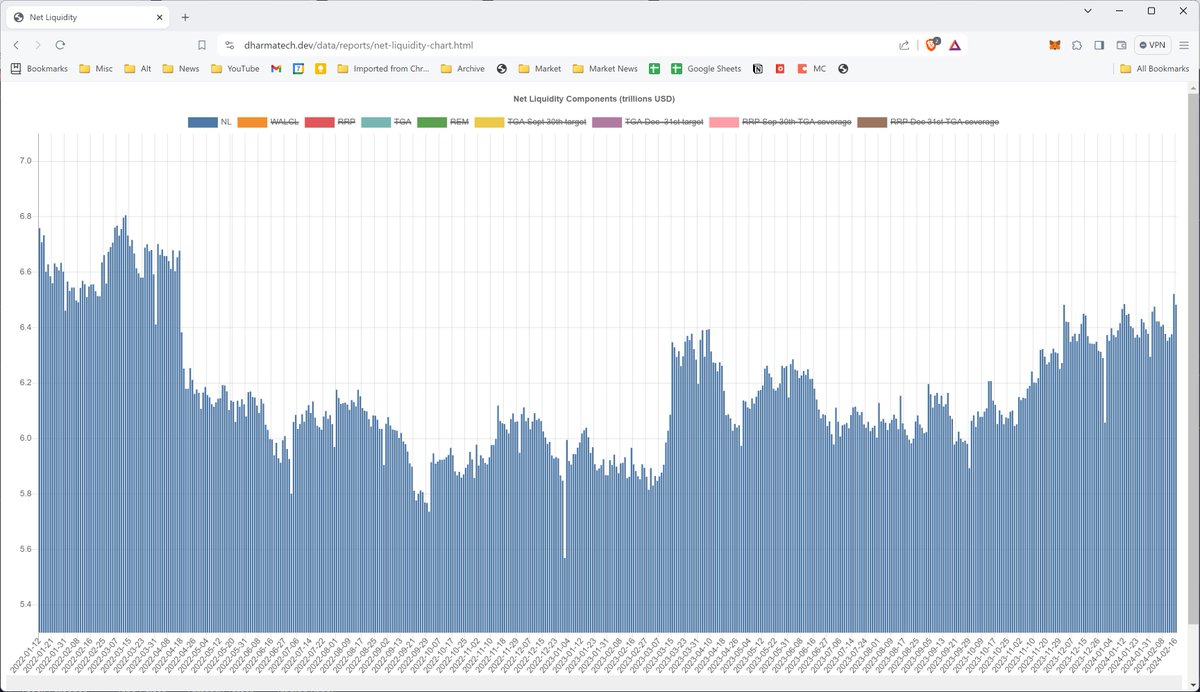The height and width of the screenshot is (692, 1200).
Task: Enable the REM dataset legend item
Action: (443, 122)
